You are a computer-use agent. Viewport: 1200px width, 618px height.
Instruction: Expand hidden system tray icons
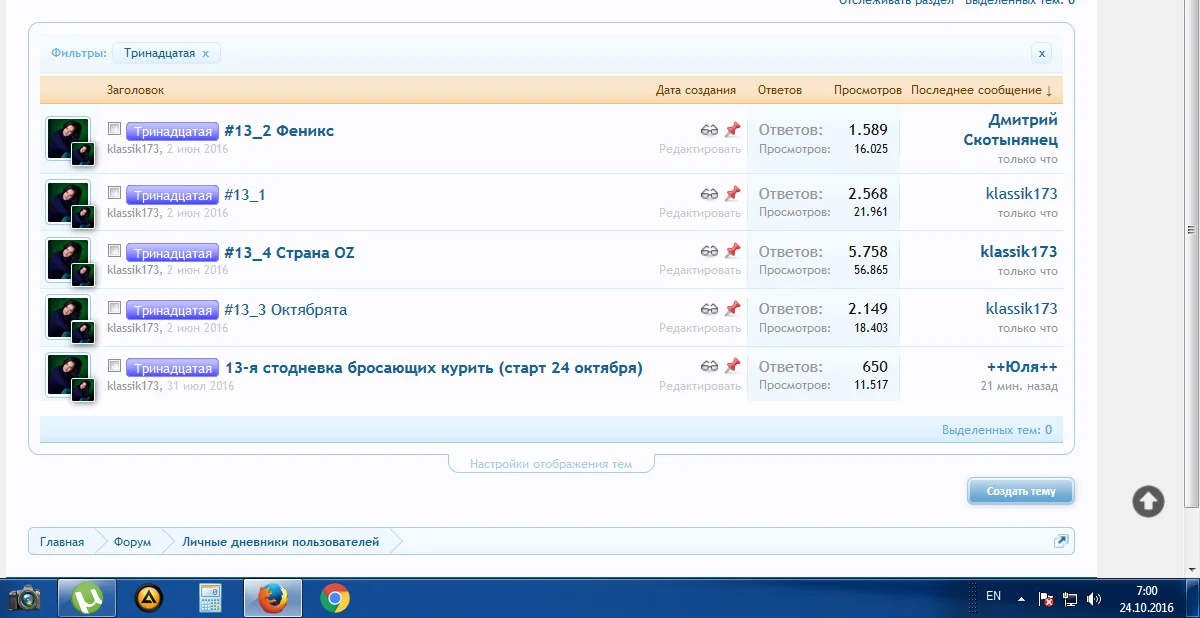(x=1020, y=597)
